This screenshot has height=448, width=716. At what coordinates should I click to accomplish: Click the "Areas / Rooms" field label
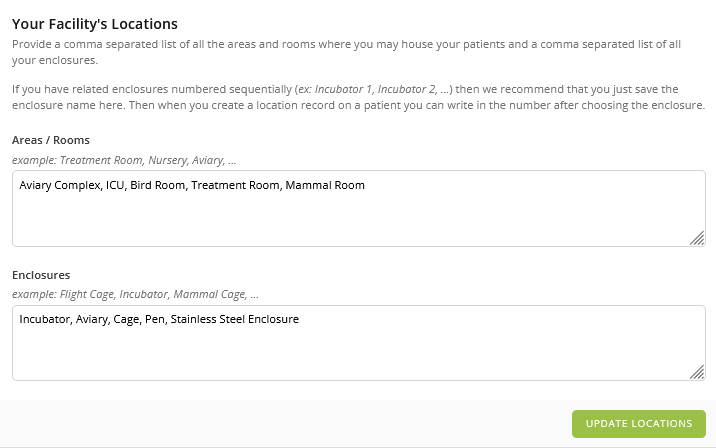click(50, 139)
